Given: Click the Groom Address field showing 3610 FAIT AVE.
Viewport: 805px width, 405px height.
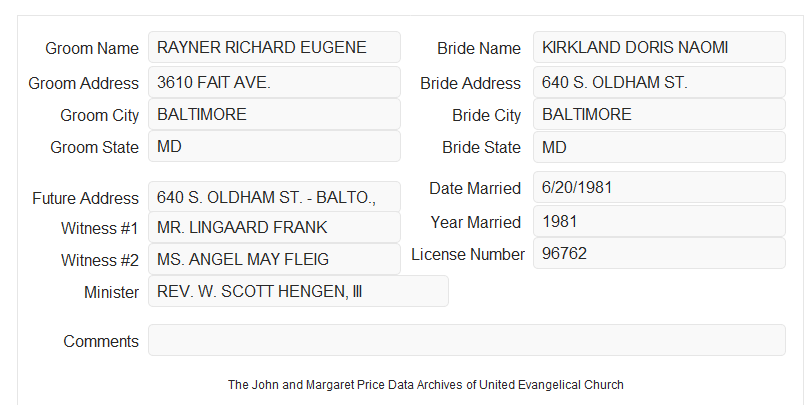Looking at the screenshot, I should [274, 82].
